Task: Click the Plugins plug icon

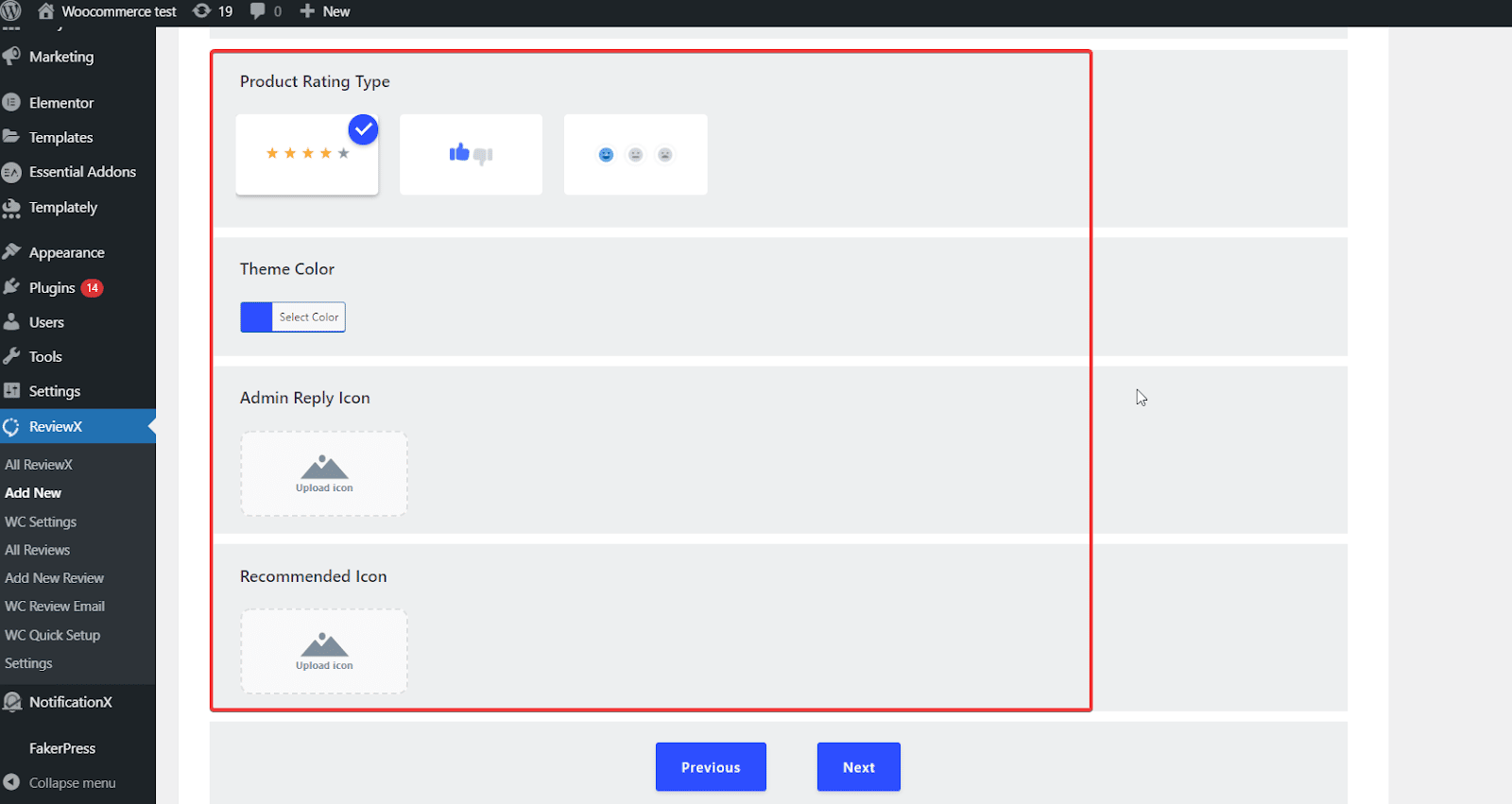Action: tap(11, 287)
